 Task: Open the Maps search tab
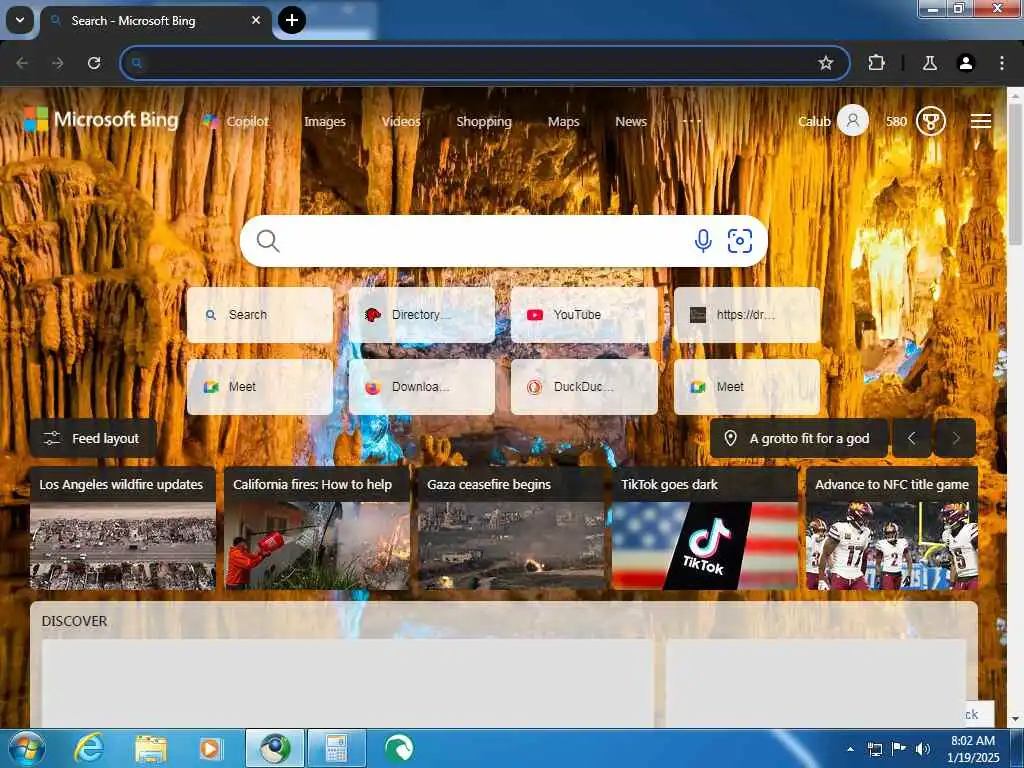click(564, 121)
